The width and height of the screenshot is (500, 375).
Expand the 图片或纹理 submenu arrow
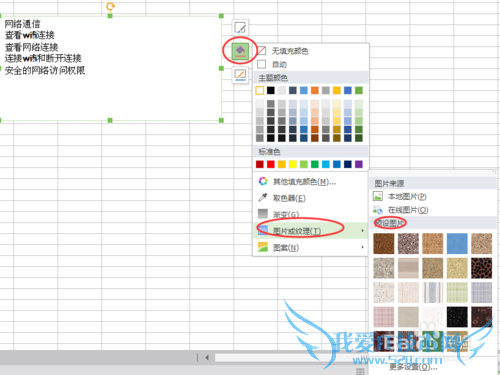[362, 231]
